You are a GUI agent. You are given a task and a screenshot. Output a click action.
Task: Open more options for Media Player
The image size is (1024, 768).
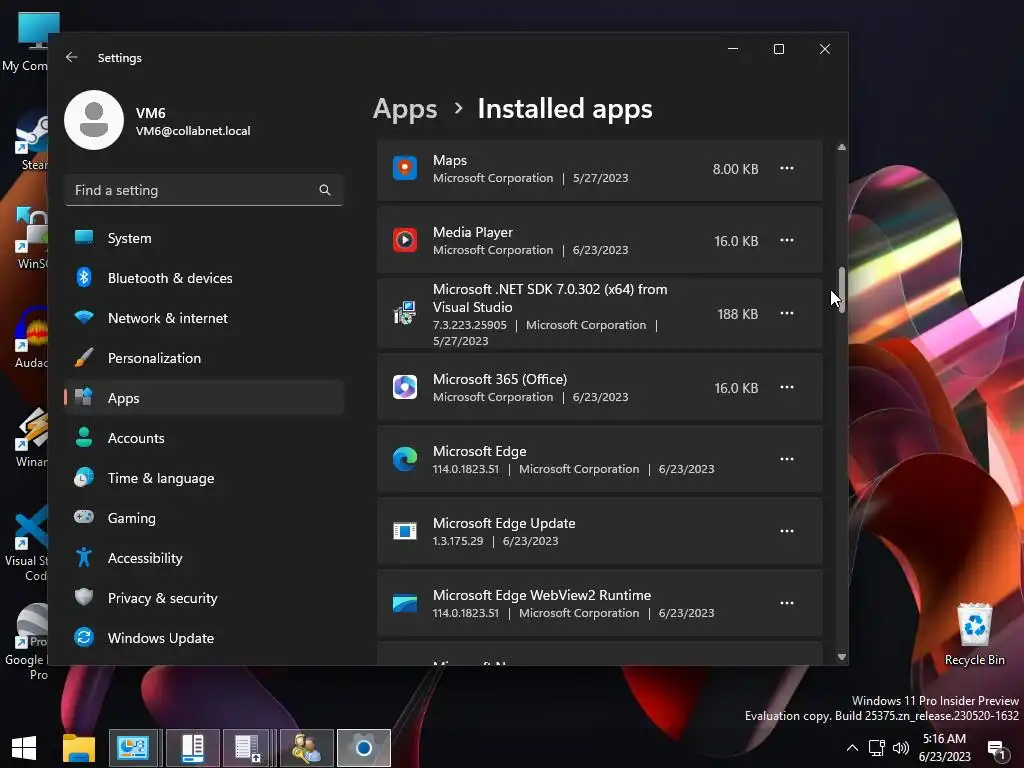(787, 240)
